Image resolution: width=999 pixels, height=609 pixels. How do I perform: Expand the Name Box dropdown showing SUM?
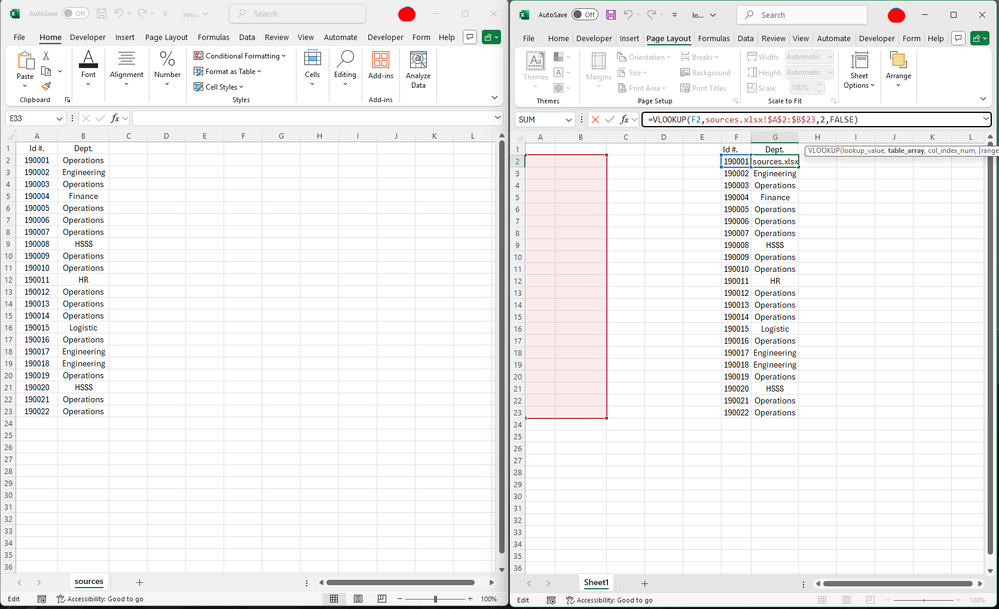[x=569, y=120]
